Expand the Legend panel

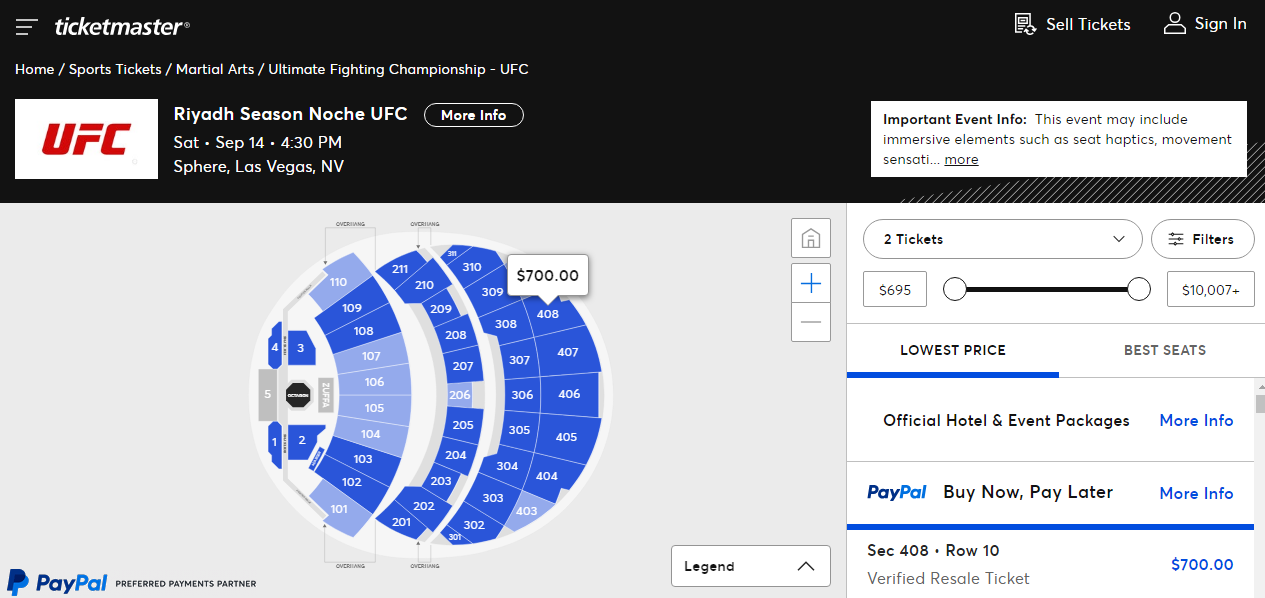coord(750,566)
